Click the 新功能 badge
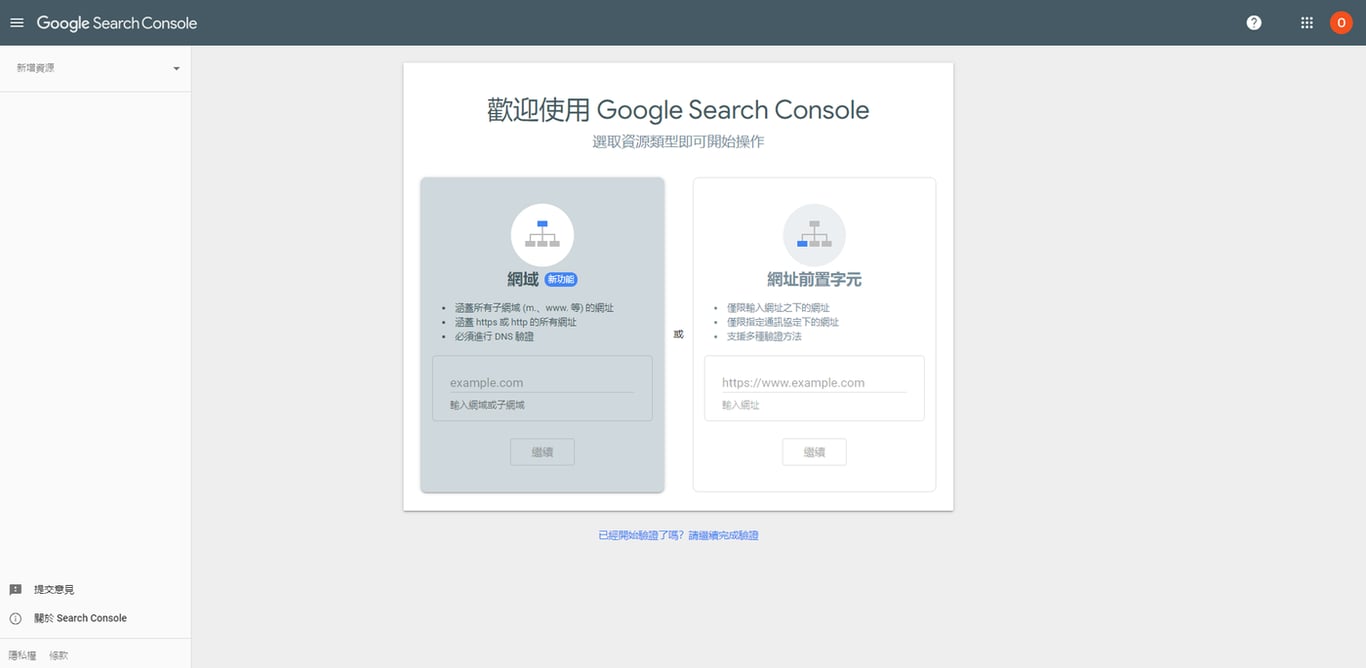1366x668 pixels. point(561,280)
